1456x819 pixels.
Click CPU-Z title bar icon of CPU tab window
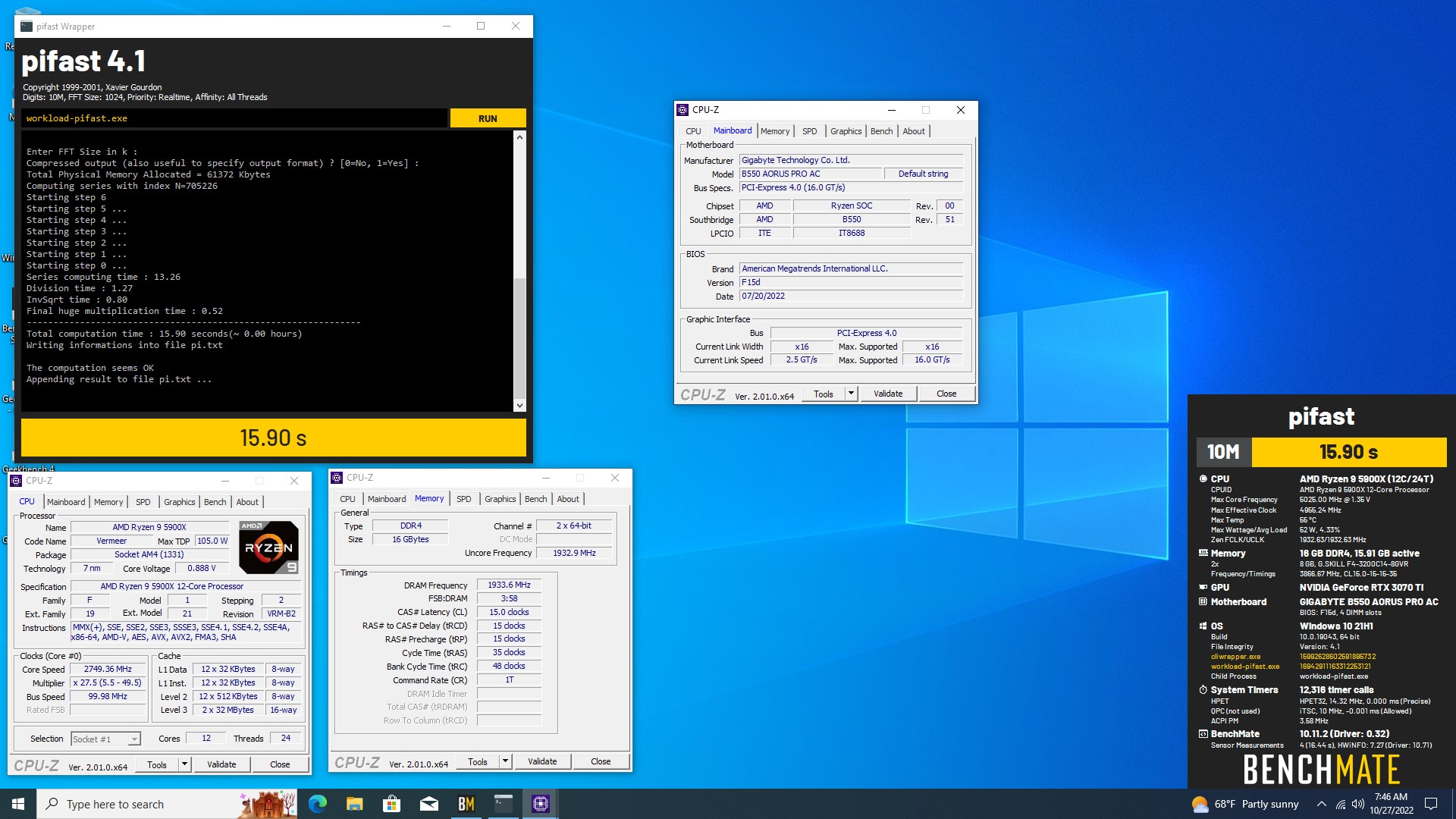(16, 481)
